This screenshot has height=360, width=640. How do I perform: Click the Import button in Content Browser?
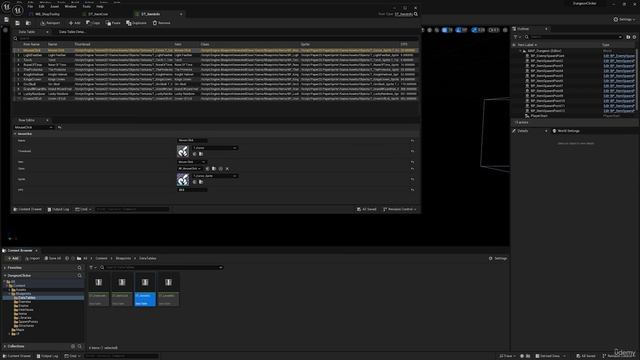click(32, 258)
